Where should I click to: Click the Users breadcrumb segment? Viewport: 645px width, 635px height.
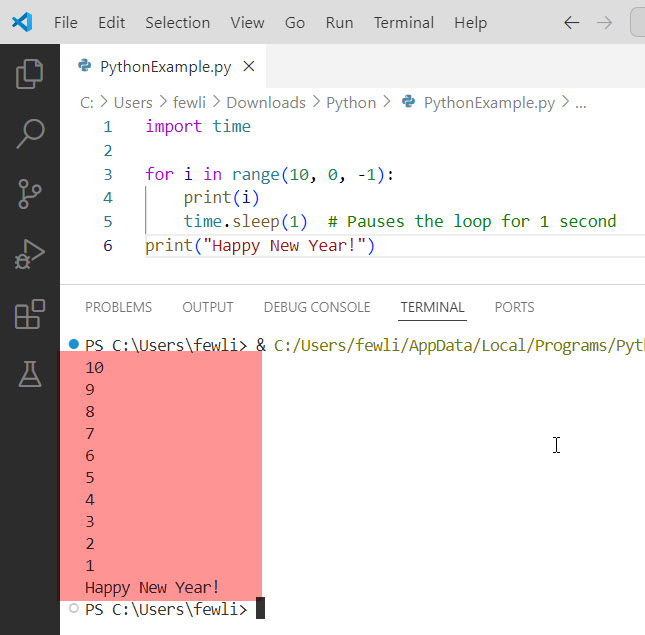click(133, 102)
